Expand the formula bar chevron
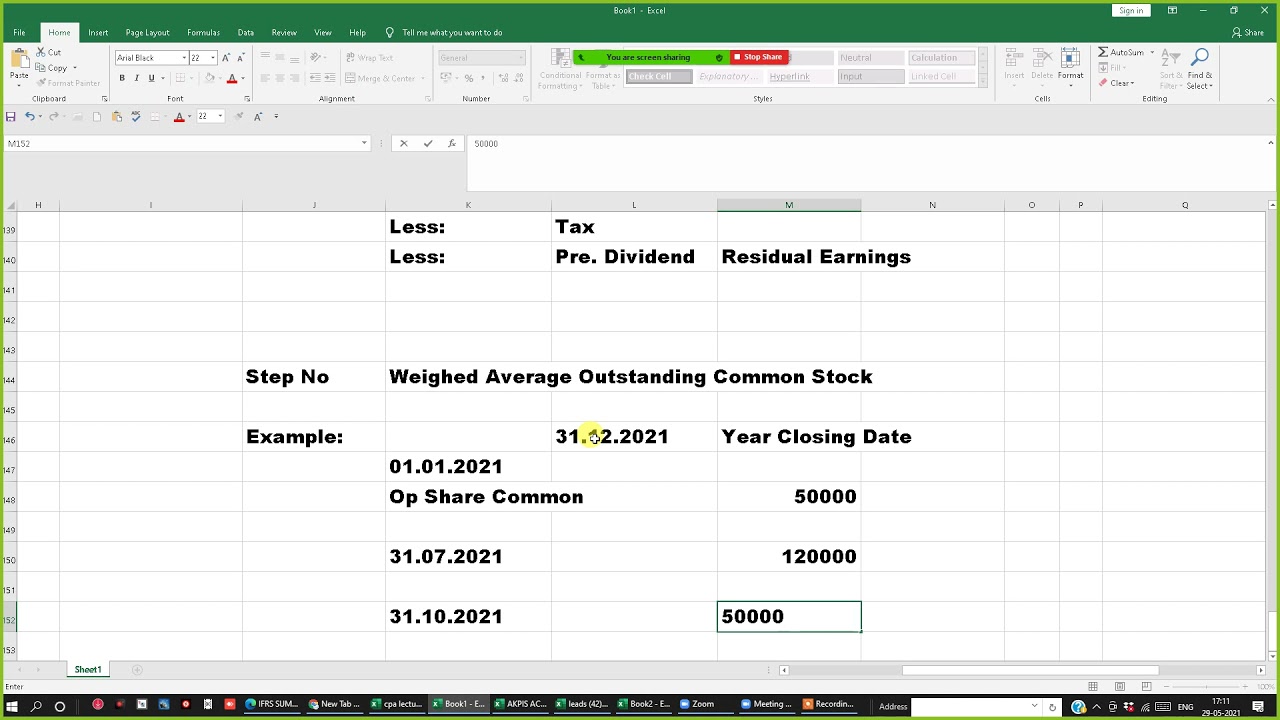The width and height of the screenshot is (1280, 720). (1270, 143)
